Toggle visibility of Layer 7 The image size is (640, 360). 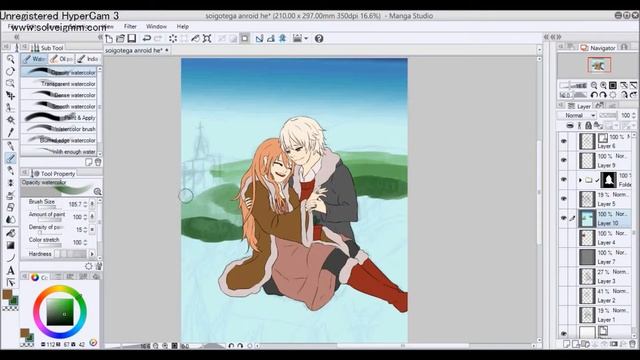(564, 257)
